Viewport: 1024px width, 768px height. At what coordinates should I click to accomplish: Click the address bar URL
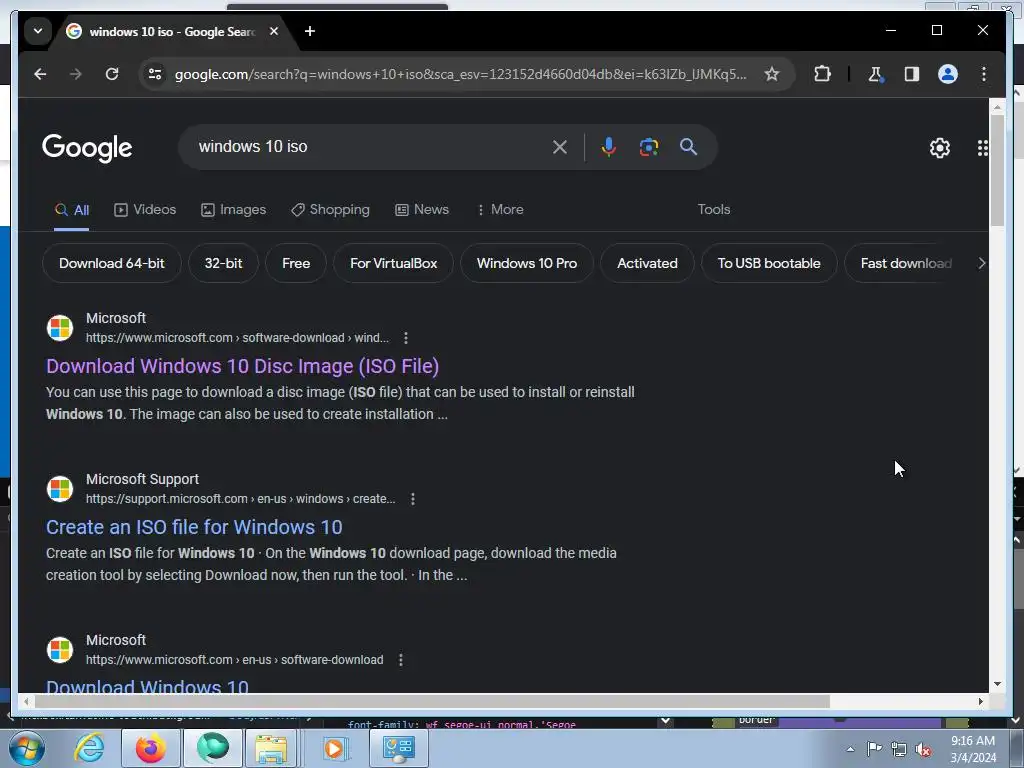460,74
